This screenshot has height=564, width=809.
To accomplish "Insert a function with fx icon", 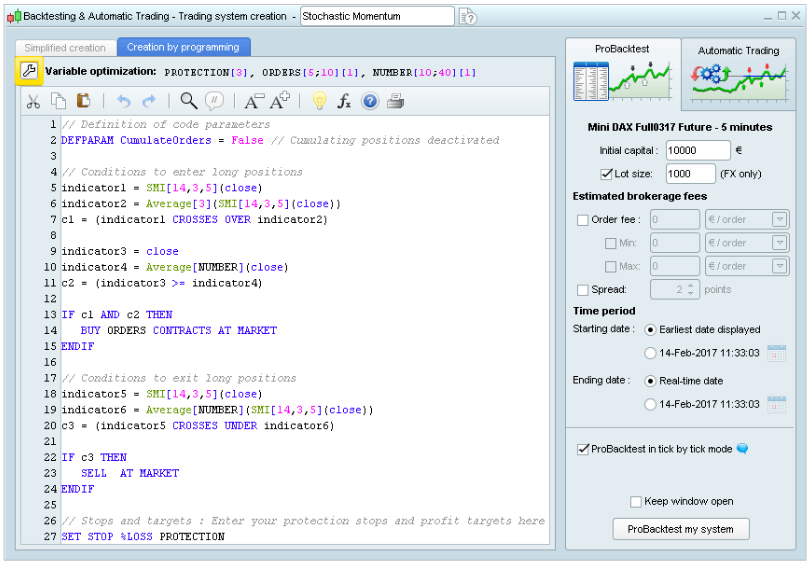I will pos(343,101).
